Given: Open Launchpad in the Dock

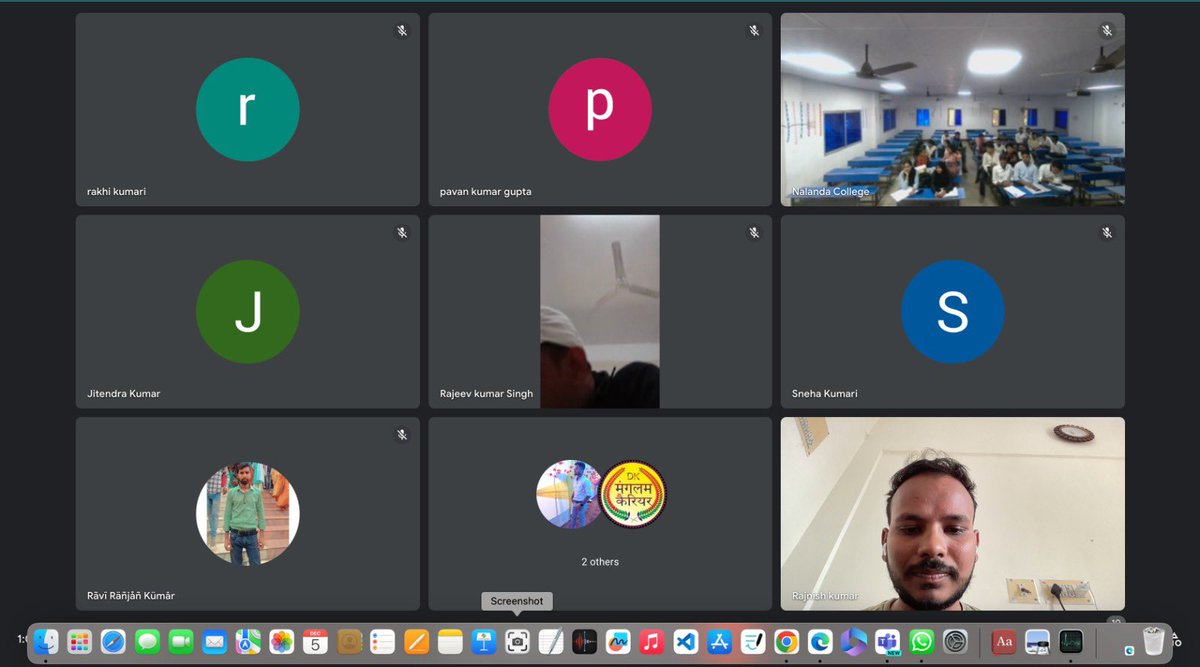Looking at the screenshot, I should click(x=80, y=641).
